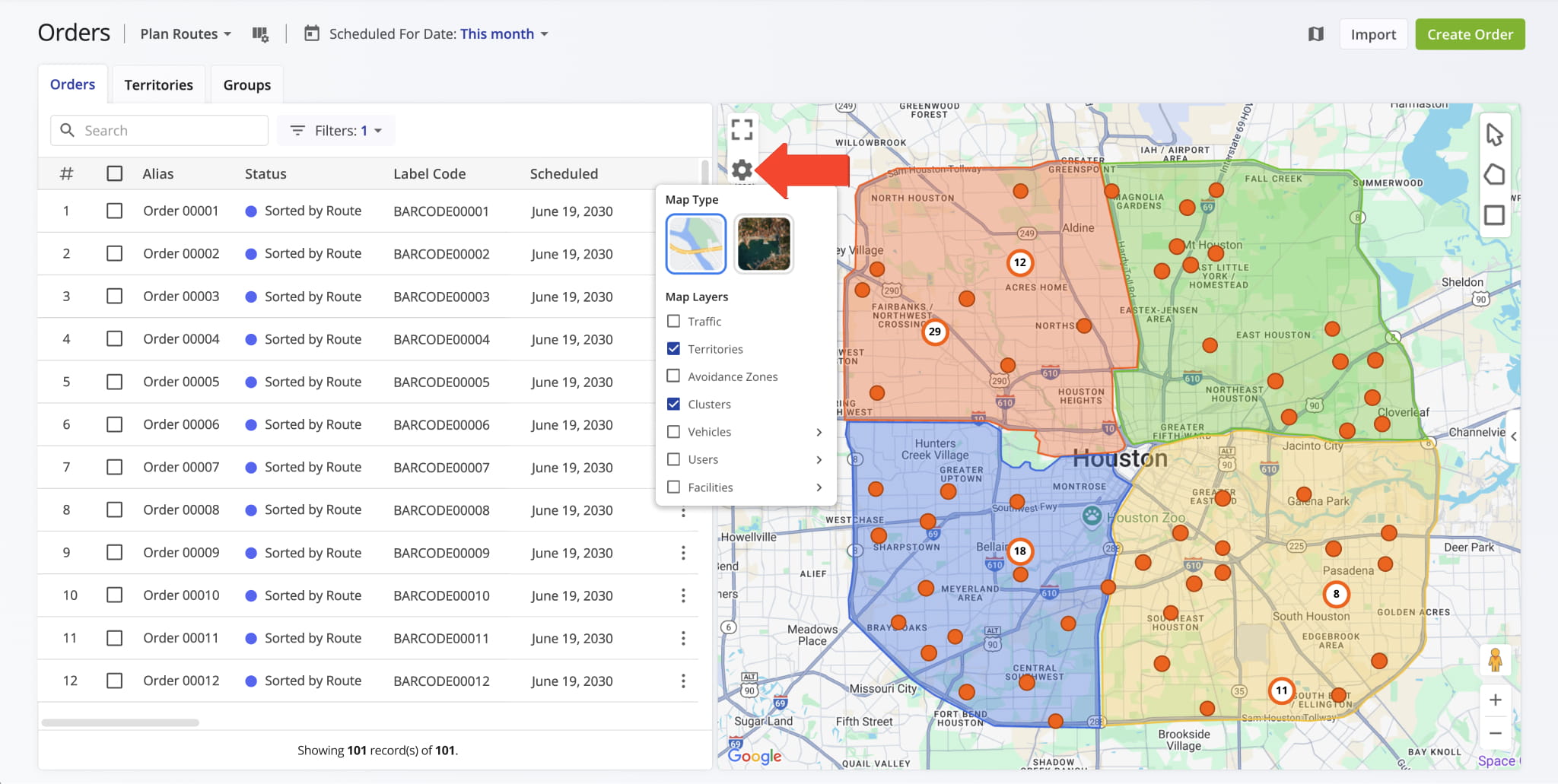
Task: Toggle fullscreen map view icon
Action: 742,130
